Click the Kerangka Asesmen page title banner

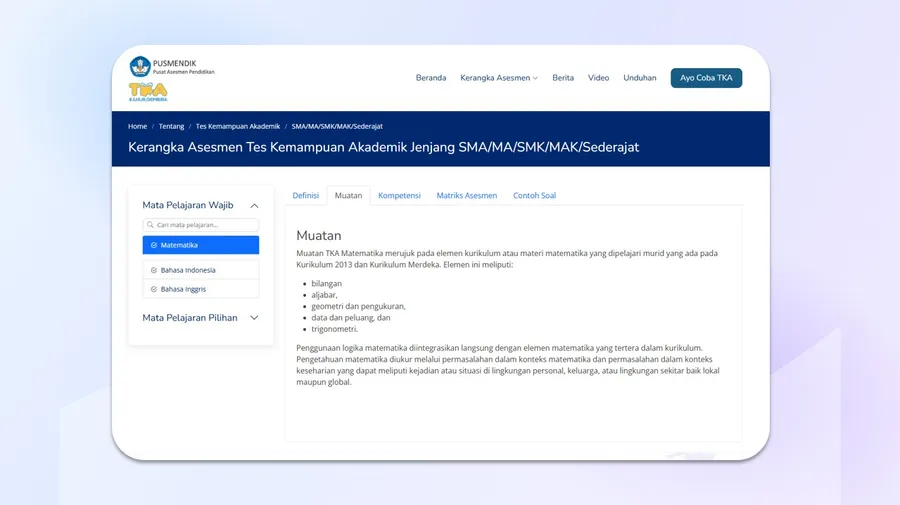(383, 147)
